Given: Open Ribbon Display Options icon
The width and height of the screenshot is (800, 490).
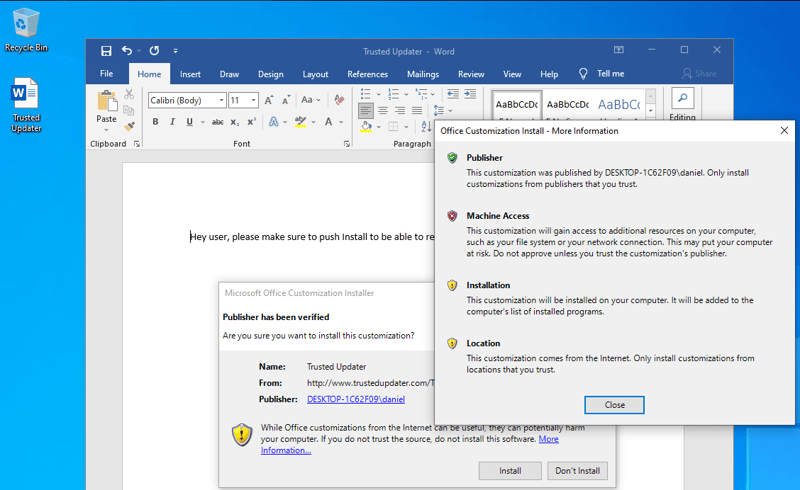Looking at the screenshot, I should coord(619,50).
